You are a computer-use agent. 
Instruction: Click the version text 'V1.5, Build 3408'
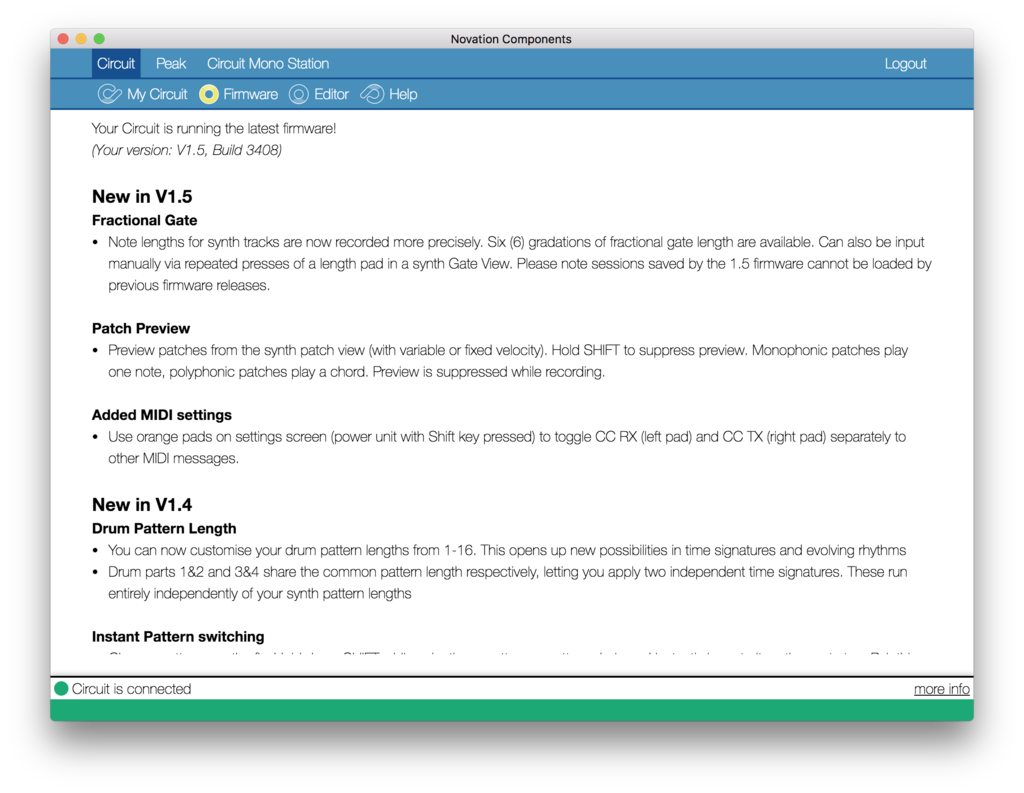227,150
